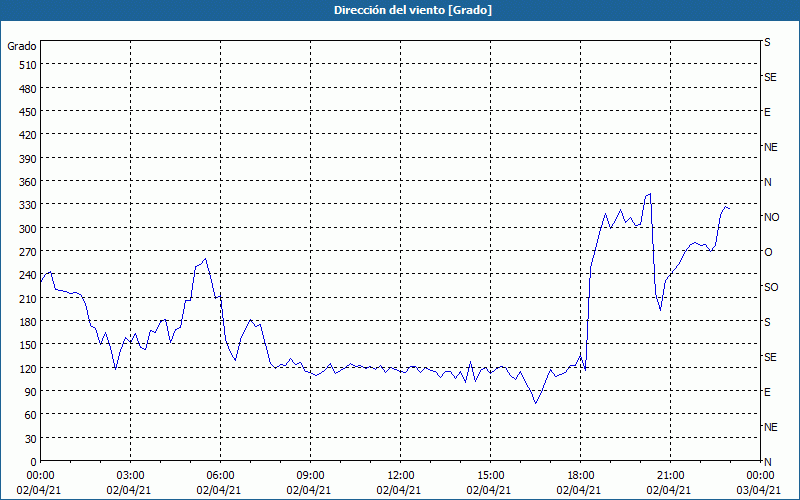Viewport: 800px width, 500px height.
Task: Click the 21:00 time axis label
Action: tap(670, 476)
